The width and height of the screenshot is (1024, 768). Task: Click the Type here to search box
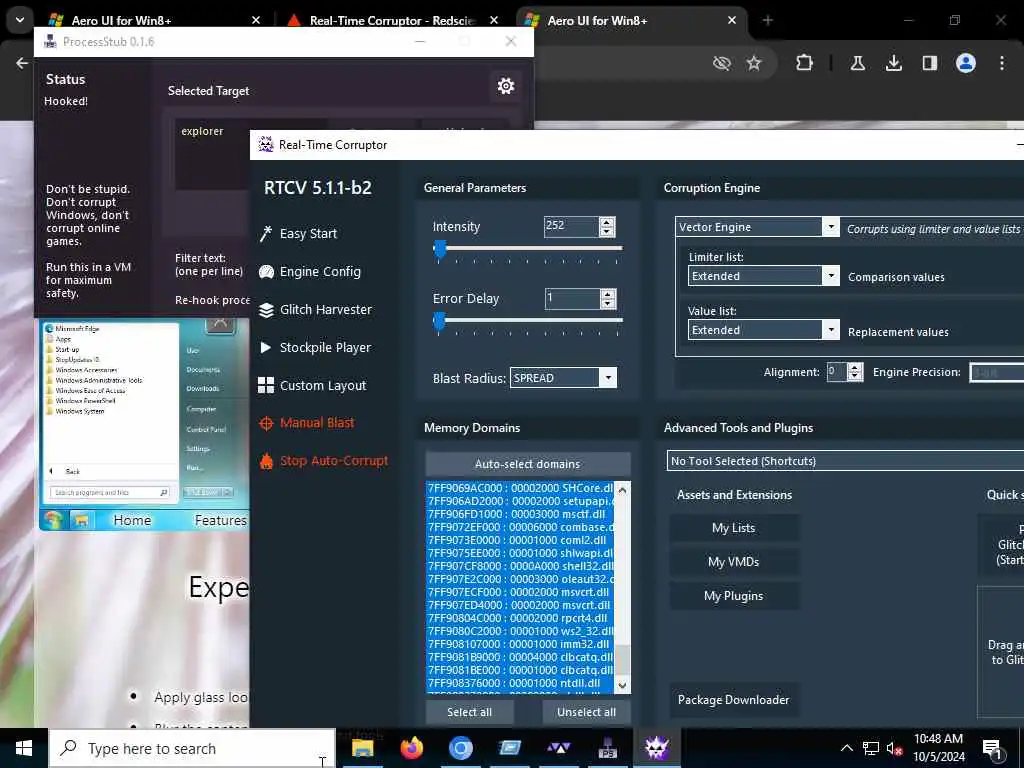pos(192,748)
